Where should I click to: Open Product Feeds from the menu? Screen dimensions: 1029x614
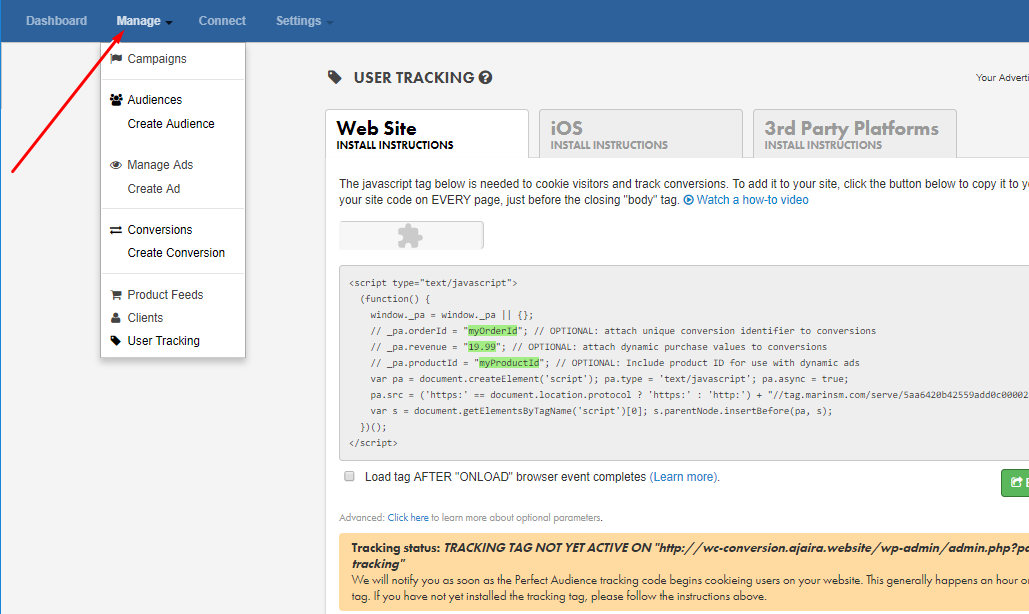point(165,295)
